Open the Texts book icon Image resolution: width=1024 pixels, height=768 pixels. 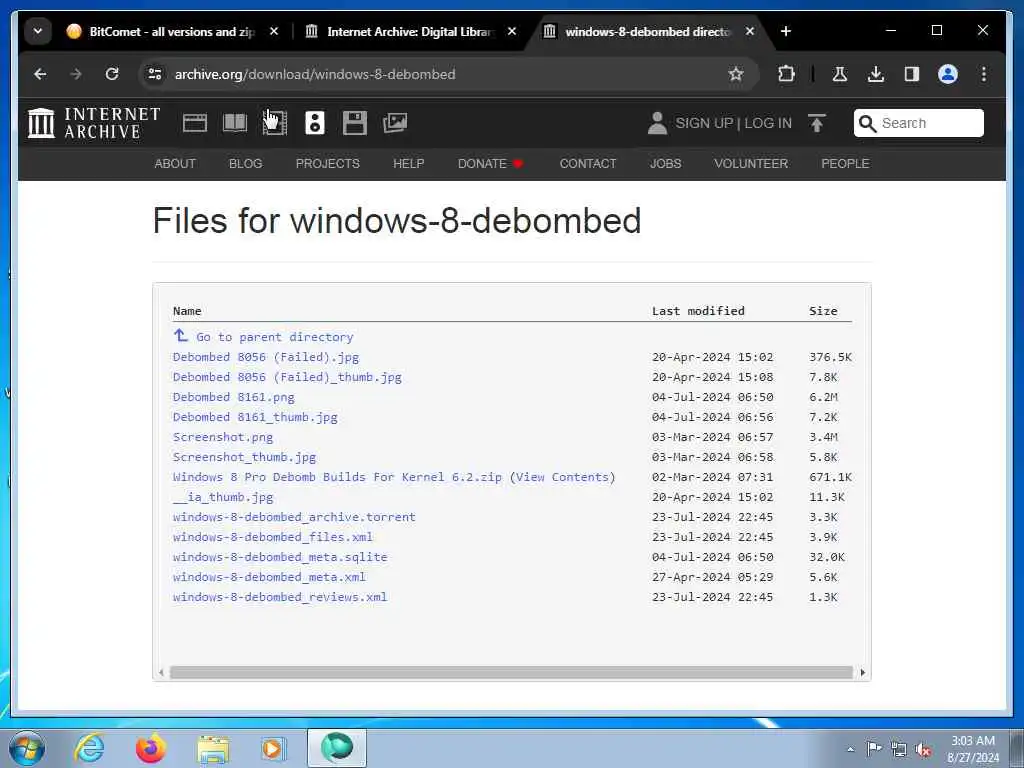click(234, 123)
